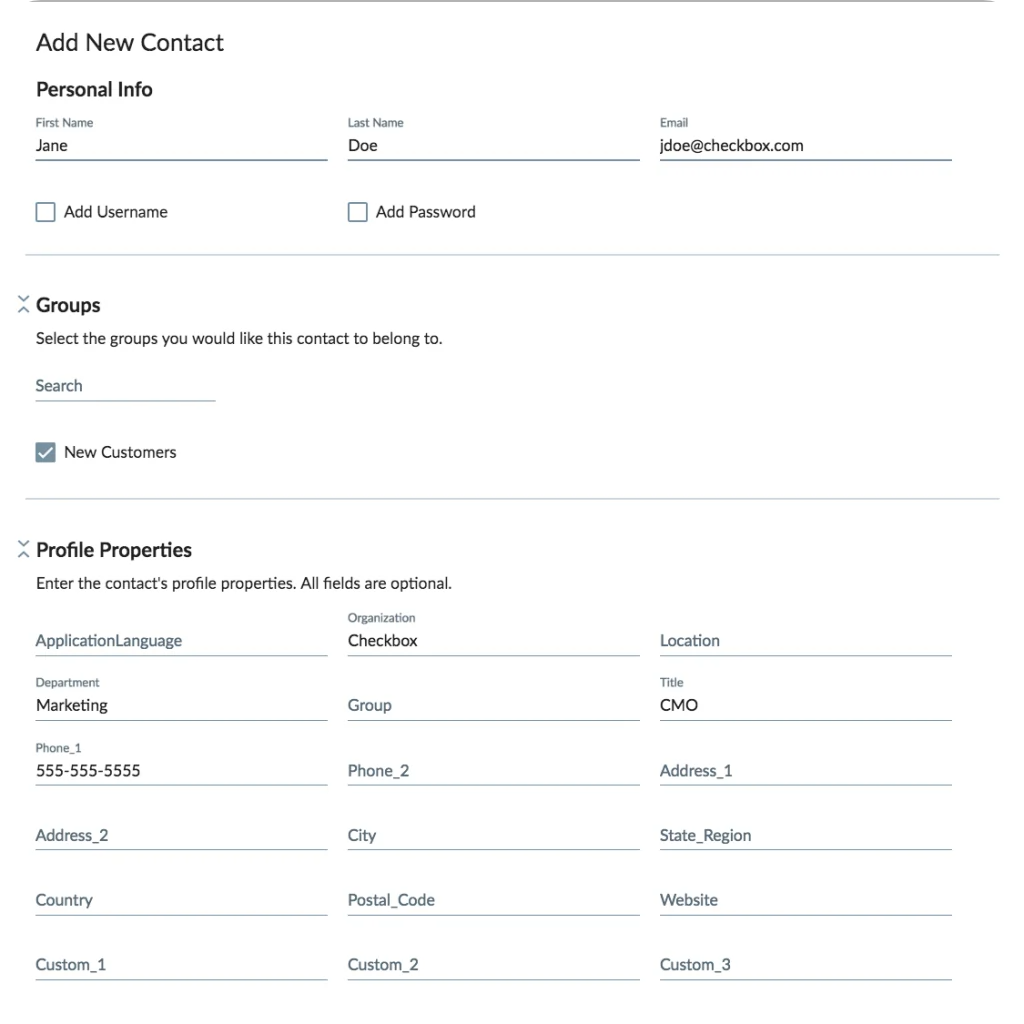Click the New Customers label text

120,453
